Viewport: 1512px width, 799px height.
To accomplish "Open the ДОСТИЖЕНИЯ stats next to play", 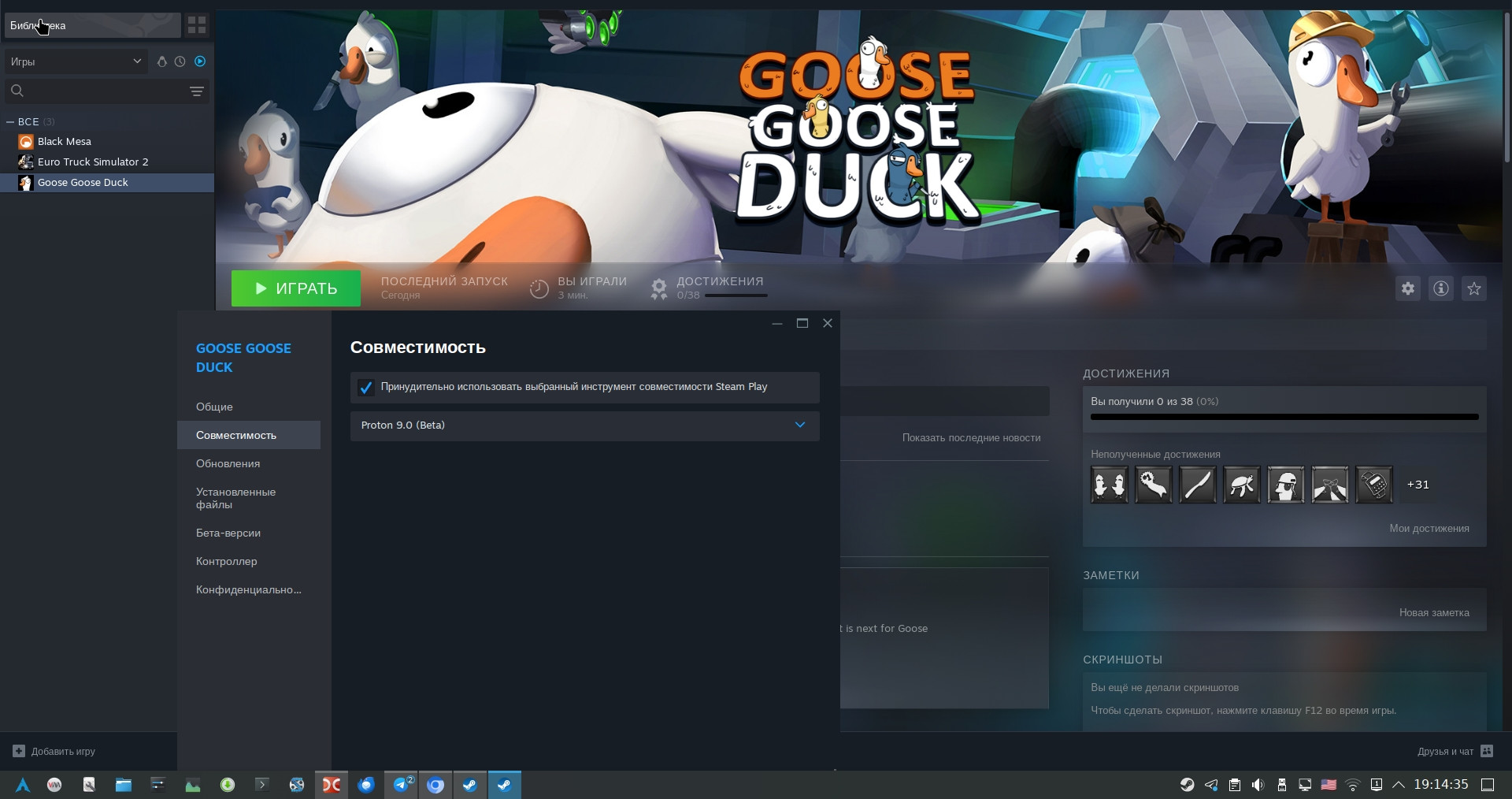I will coord(709,288).
